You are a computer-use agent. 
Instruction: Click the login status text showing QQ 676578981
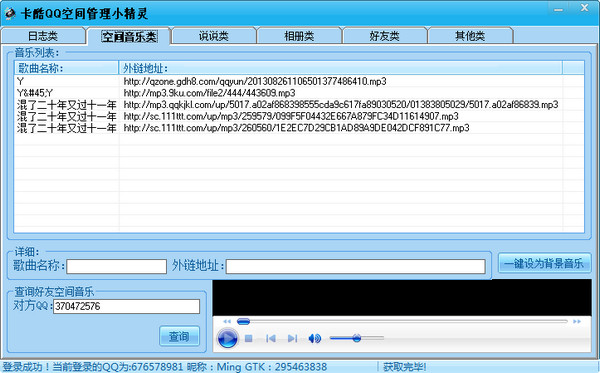coord(165,367)
